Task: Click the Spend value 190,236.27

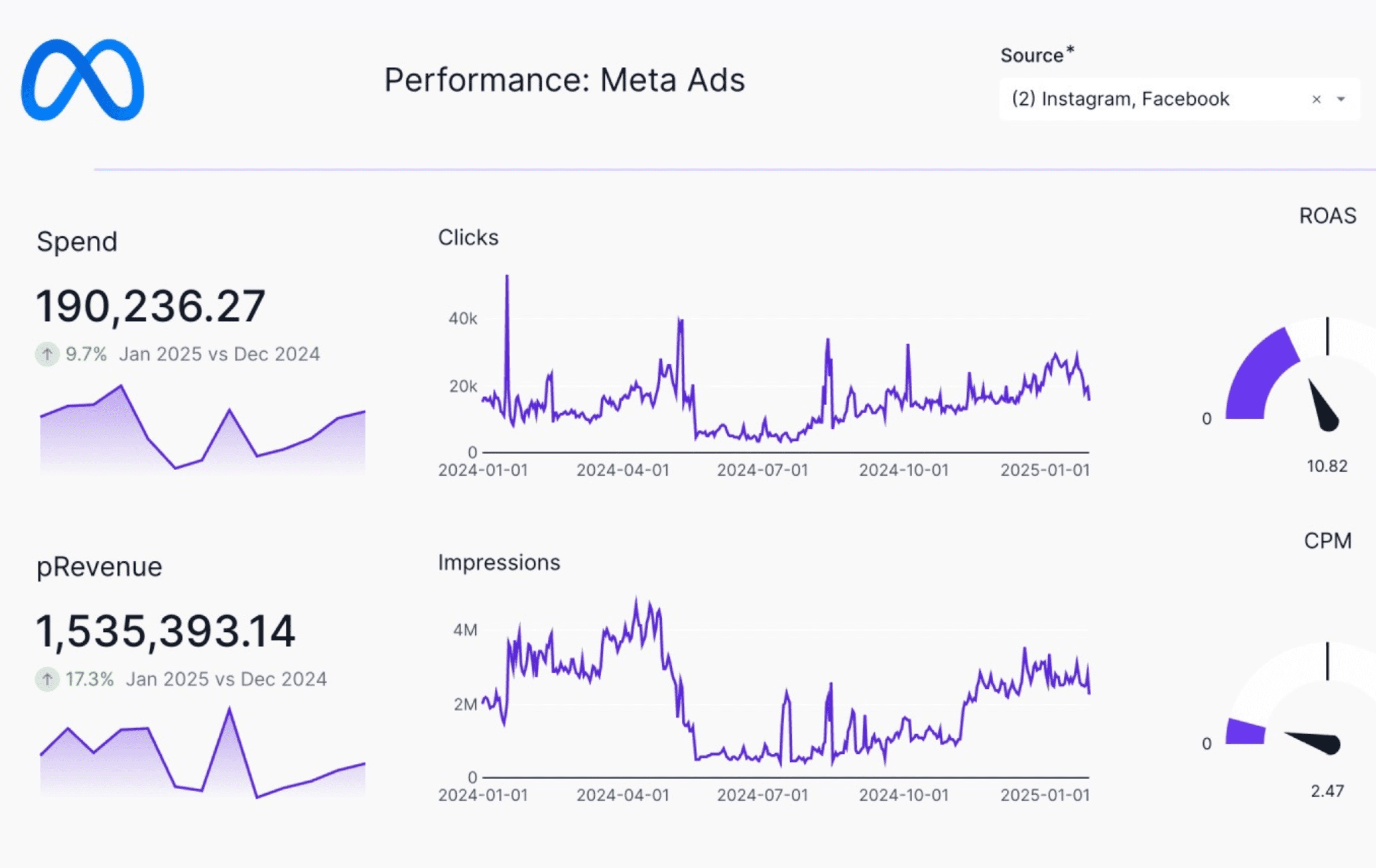Action: [151, 307]
